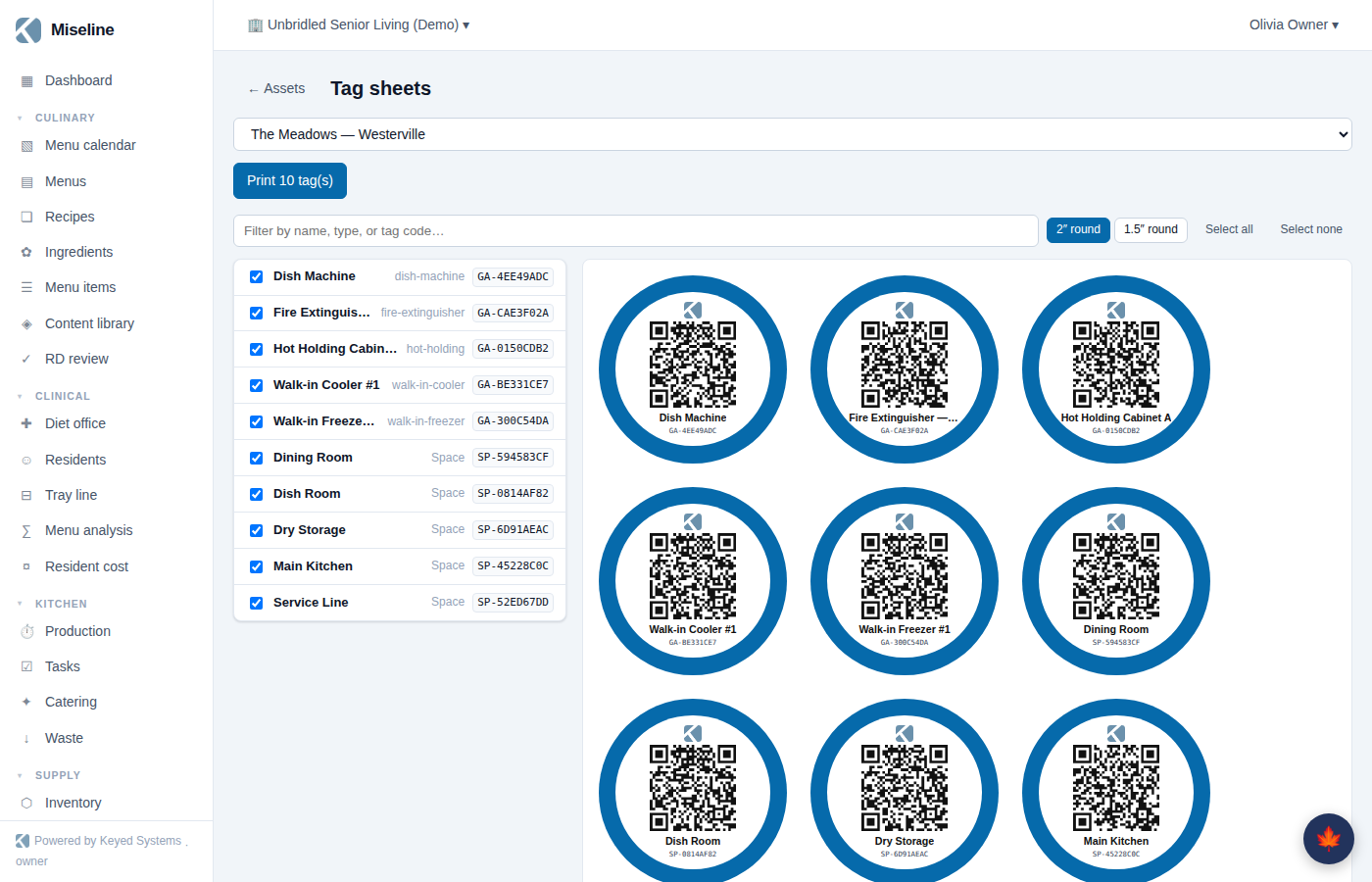Uncheck the Walk-in Cooler #1 checkbox

pos(256,386)
